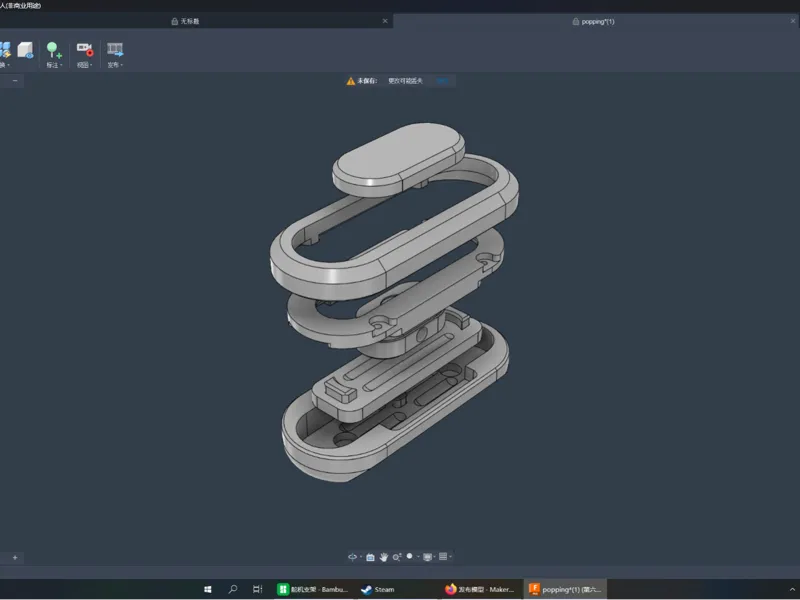Open Steam from the taskbar
The height and width of the screenshot is (600, 800).
(x=378, y=589)
